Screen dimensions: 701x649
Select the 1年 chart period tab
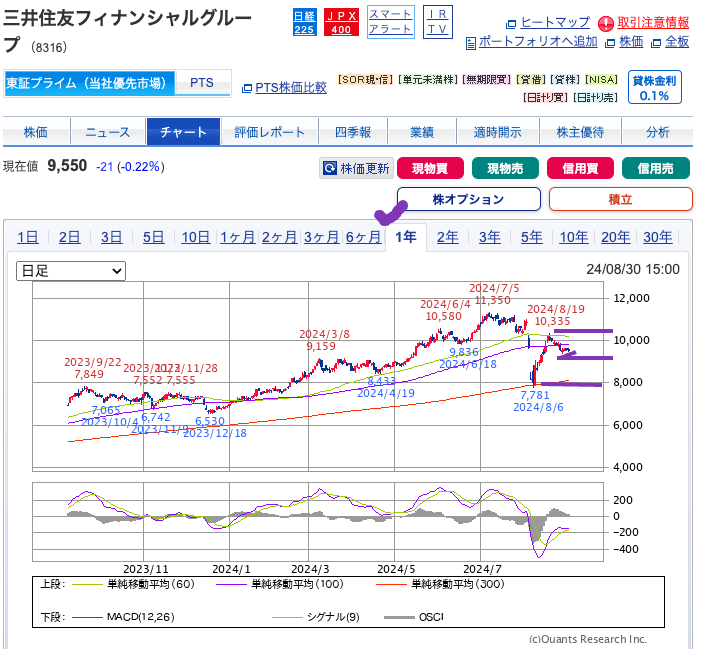click(x=406, y=237)
